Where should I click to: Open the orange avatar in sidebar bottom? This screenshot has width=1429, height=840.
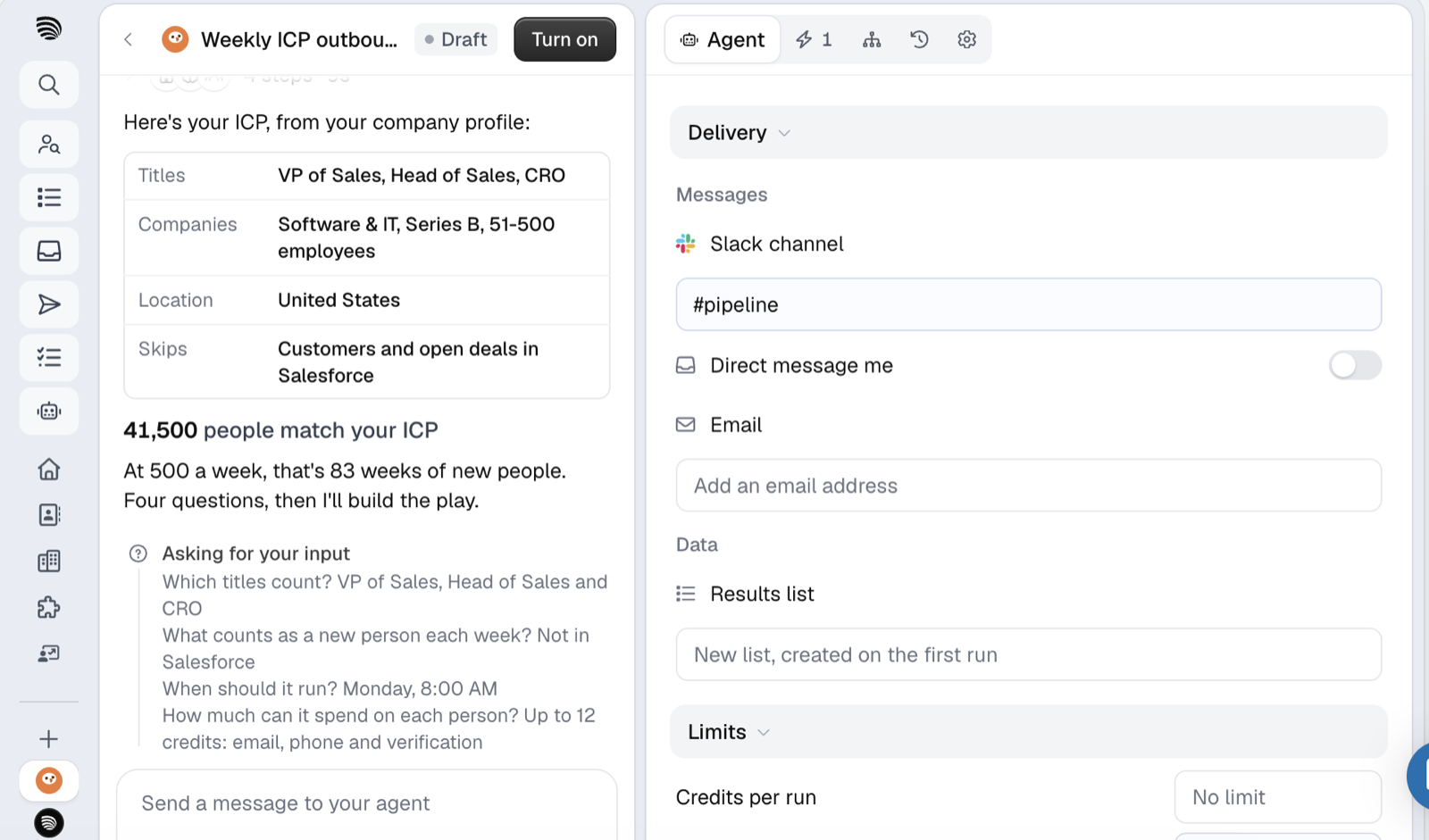click(49, 781)
